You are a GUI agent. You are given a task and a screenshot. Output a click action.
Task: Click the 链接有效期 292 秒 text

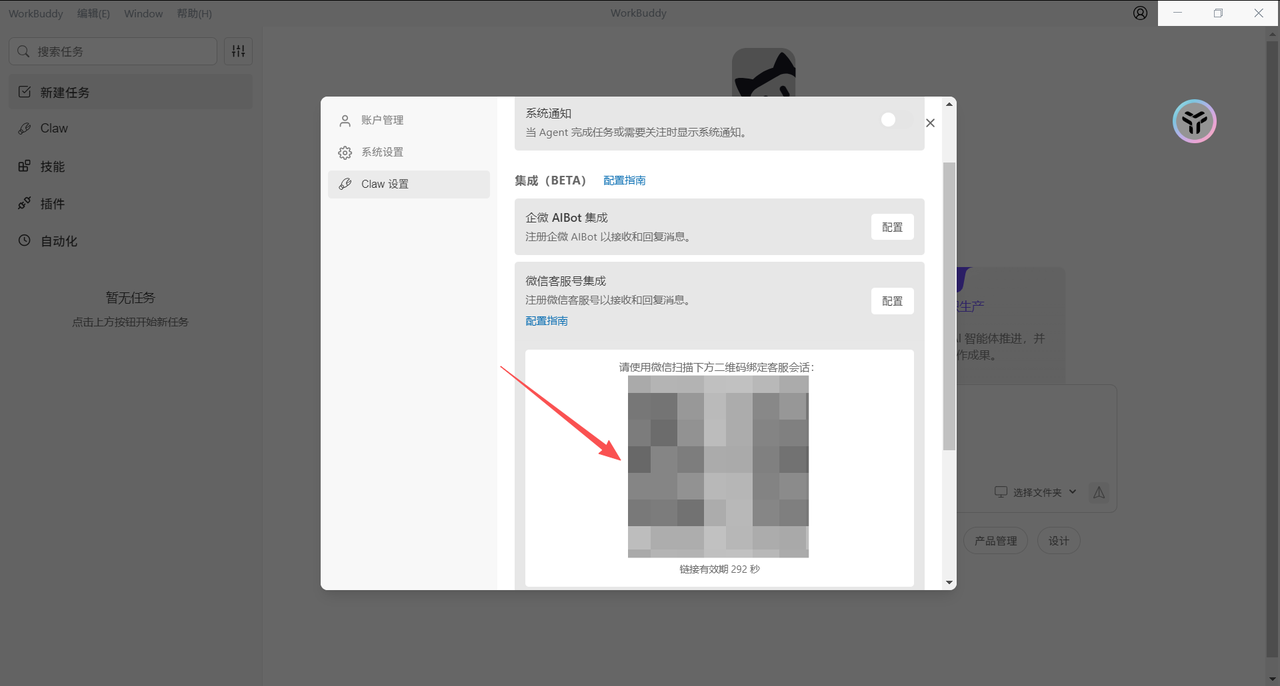719,569
